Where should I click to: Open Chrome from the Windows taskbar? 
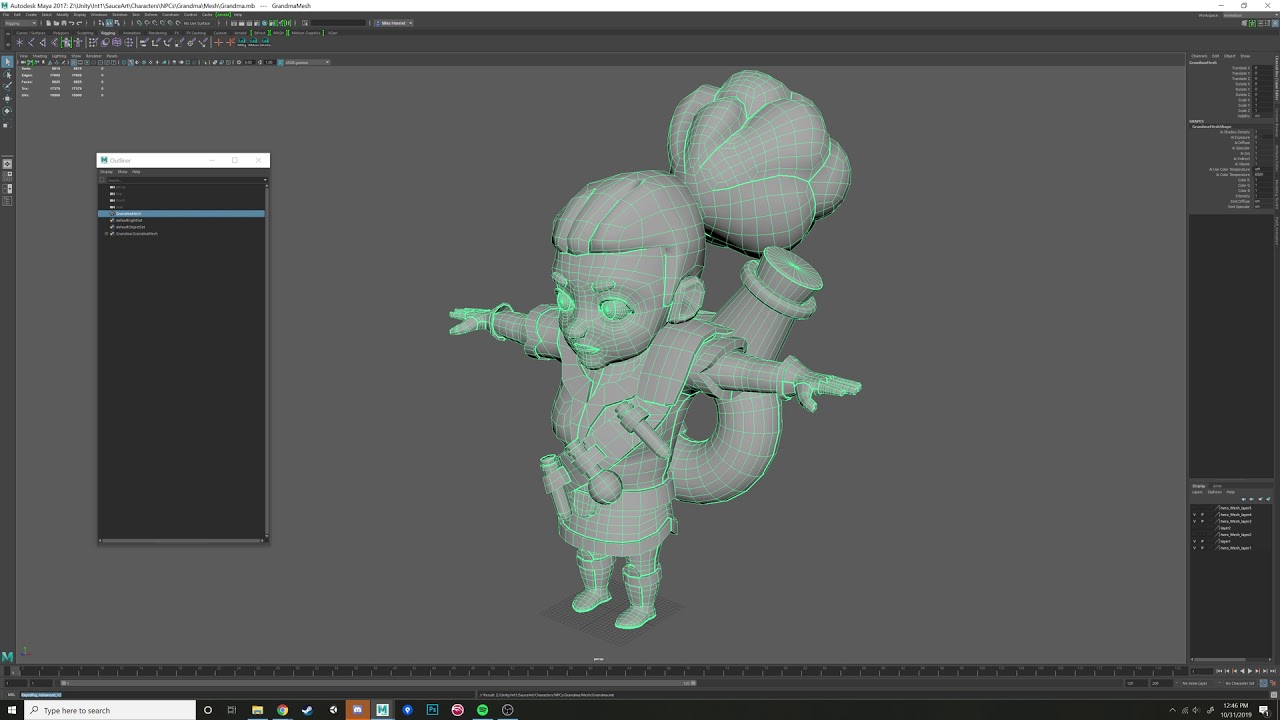click(x=282, y=710)
